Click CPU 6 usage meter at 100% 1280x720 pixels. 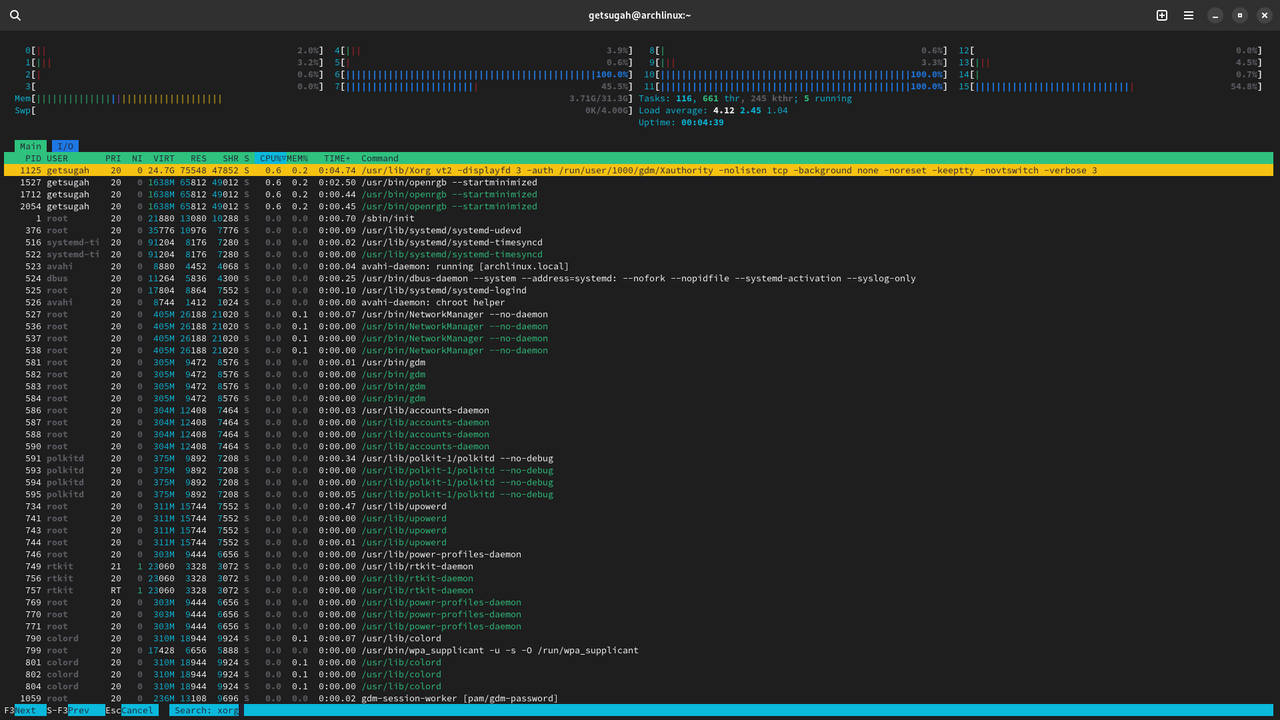click(484, 74)
